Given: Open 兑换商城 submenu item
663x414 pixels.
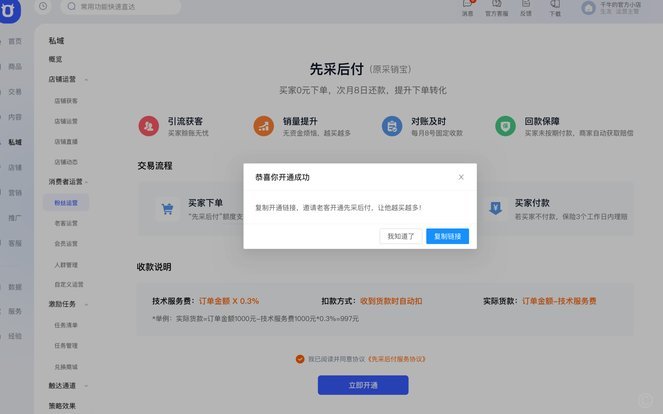Looking at the screenshot, I should point(66,367).
